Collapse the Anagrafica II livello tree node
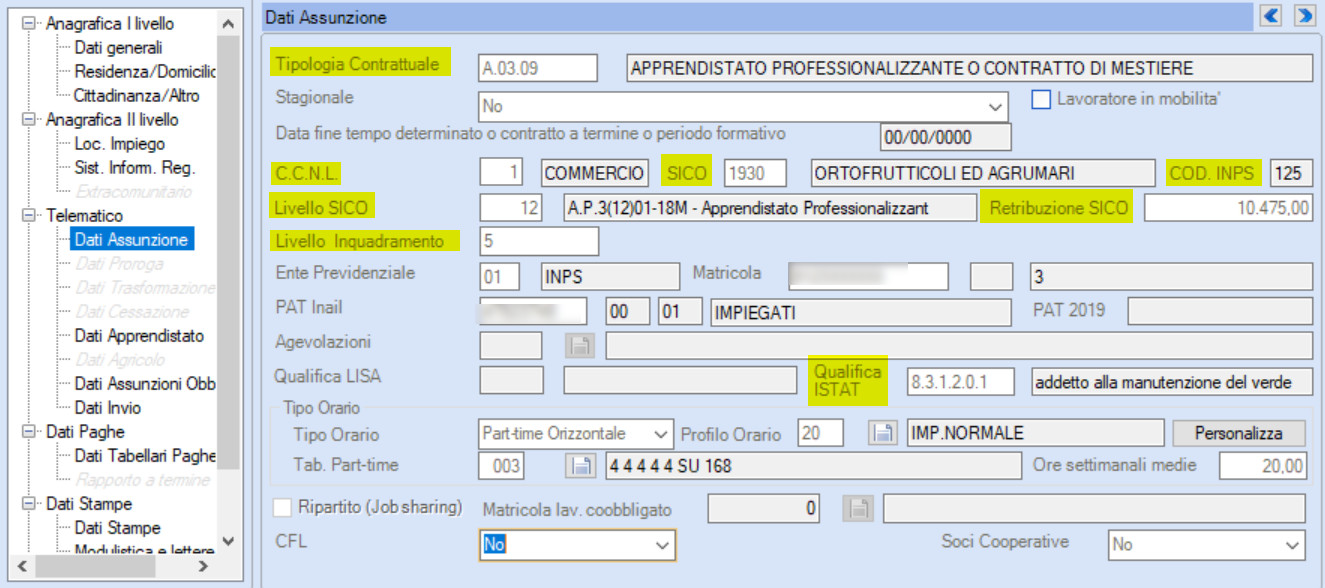 (x=28, y=119)
